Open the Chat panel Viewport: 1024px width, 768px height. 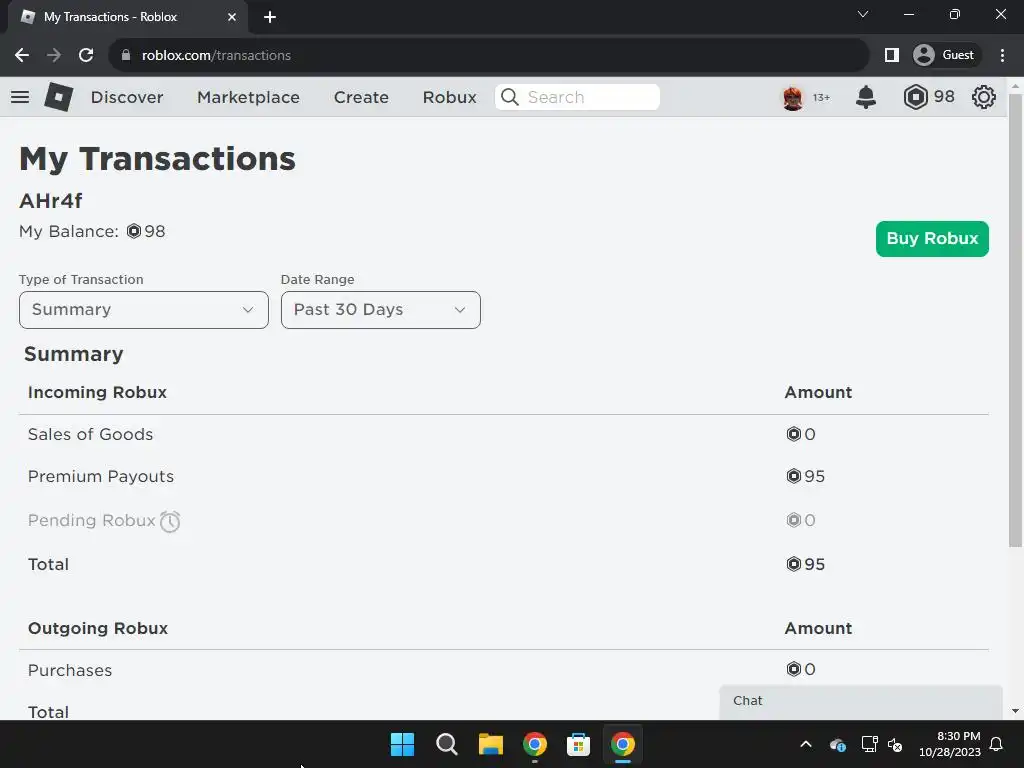(861, 701)
